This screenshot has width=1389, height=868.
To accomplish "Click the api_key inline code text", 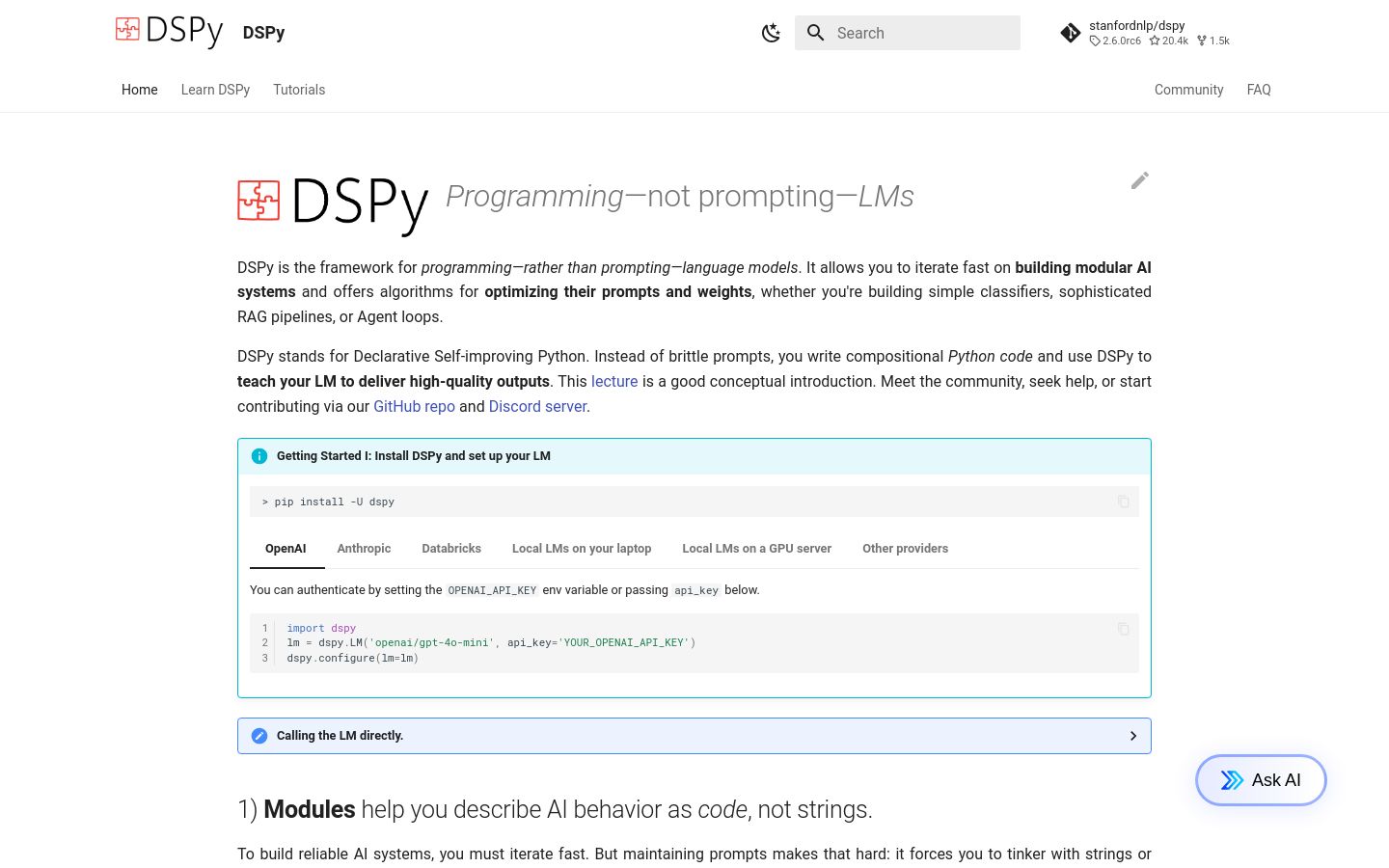I will (x=696, y=590).
